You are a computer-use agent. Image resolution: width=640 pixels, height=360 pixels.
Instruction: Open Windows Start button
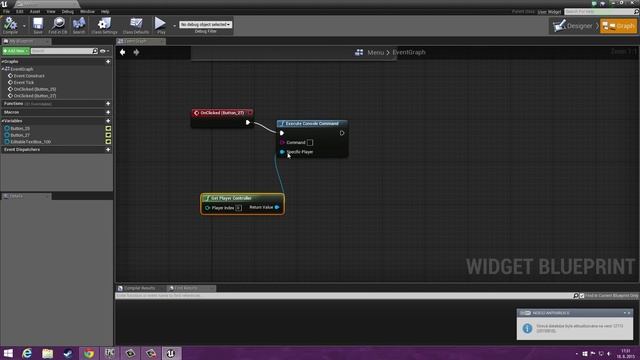[8, 353]
